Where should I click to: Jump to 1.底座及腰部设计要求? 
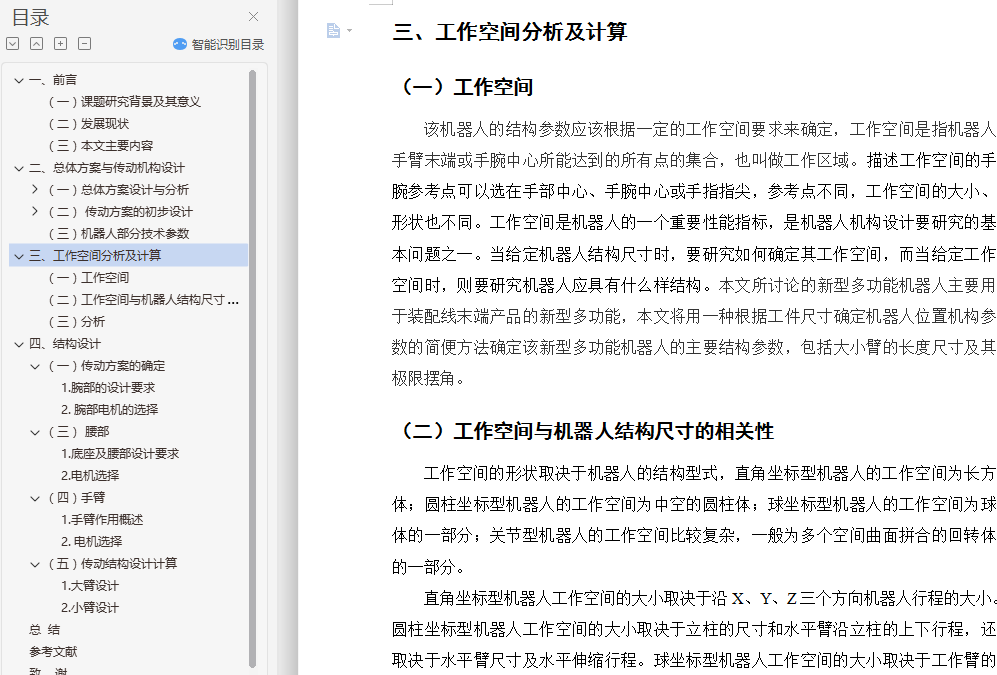120,454
